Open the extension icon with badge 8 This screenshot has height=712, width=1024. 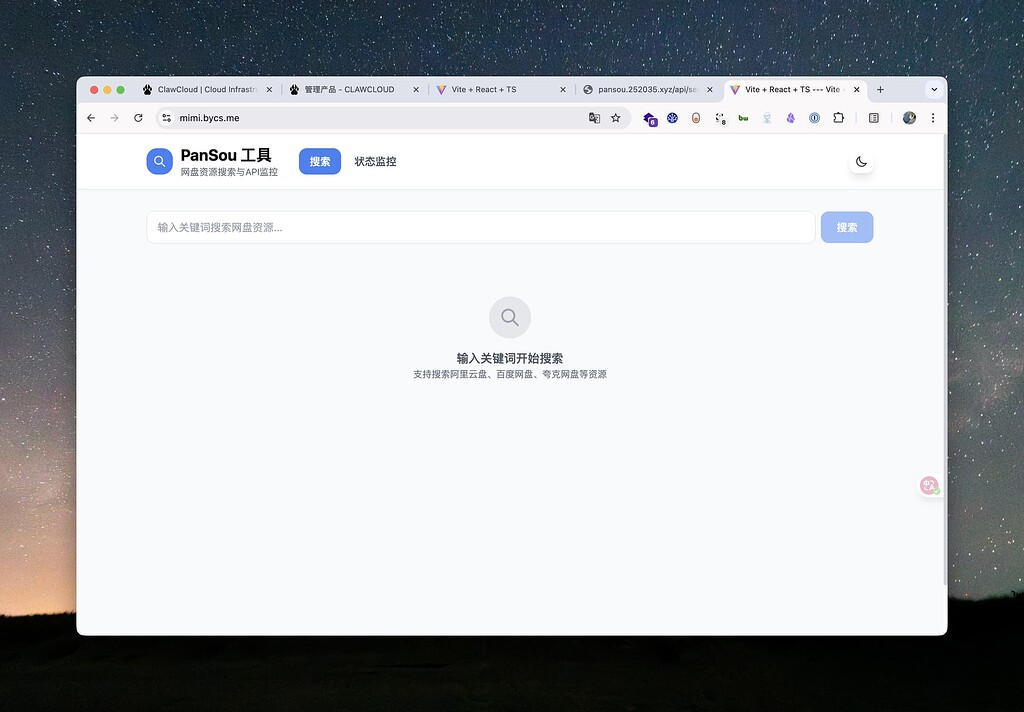pos(720,118)
